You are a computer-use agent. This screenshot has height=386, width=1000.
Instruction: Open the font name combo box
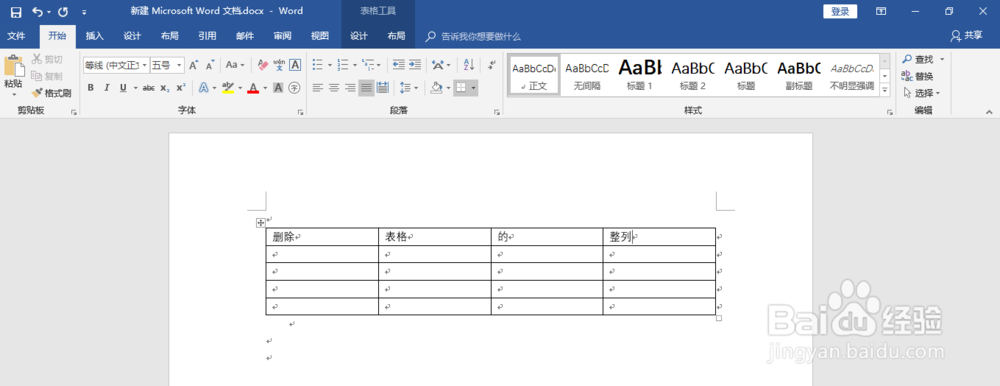click(x=116, y=65)
